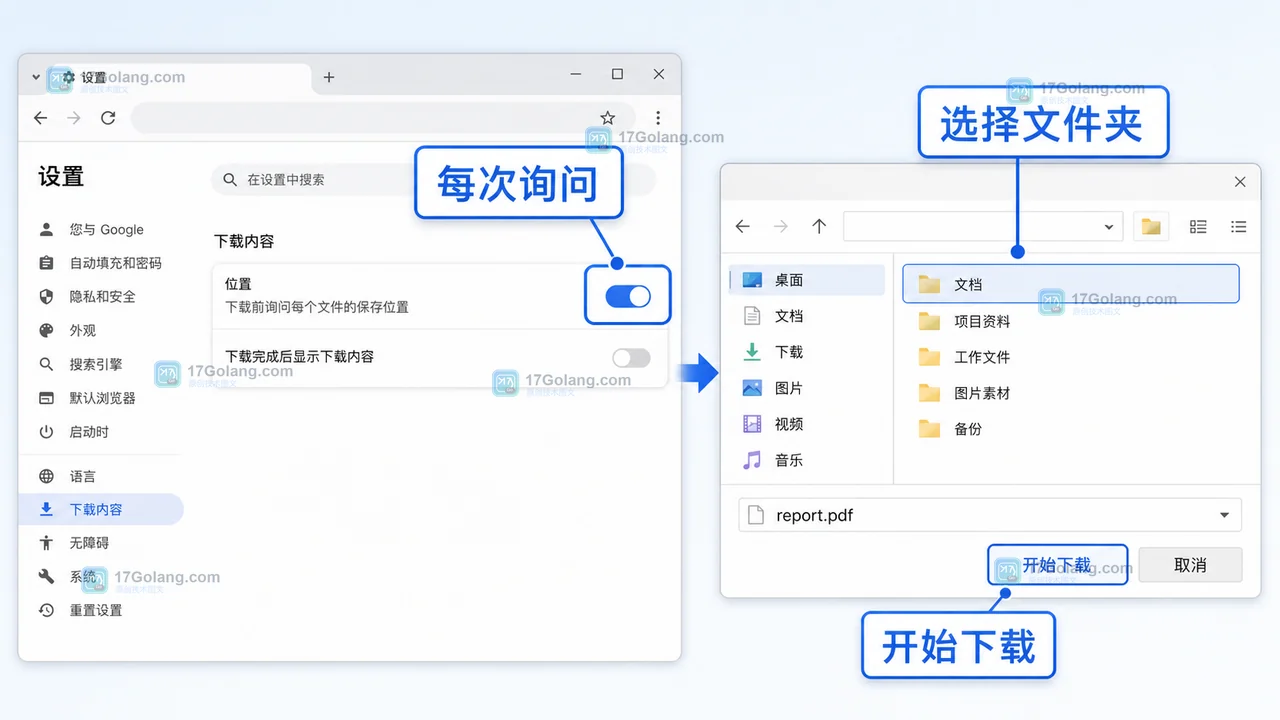Viewport: 1280px width, 720px height.
Task: Reload the Settings page
Action: point(108,118)
